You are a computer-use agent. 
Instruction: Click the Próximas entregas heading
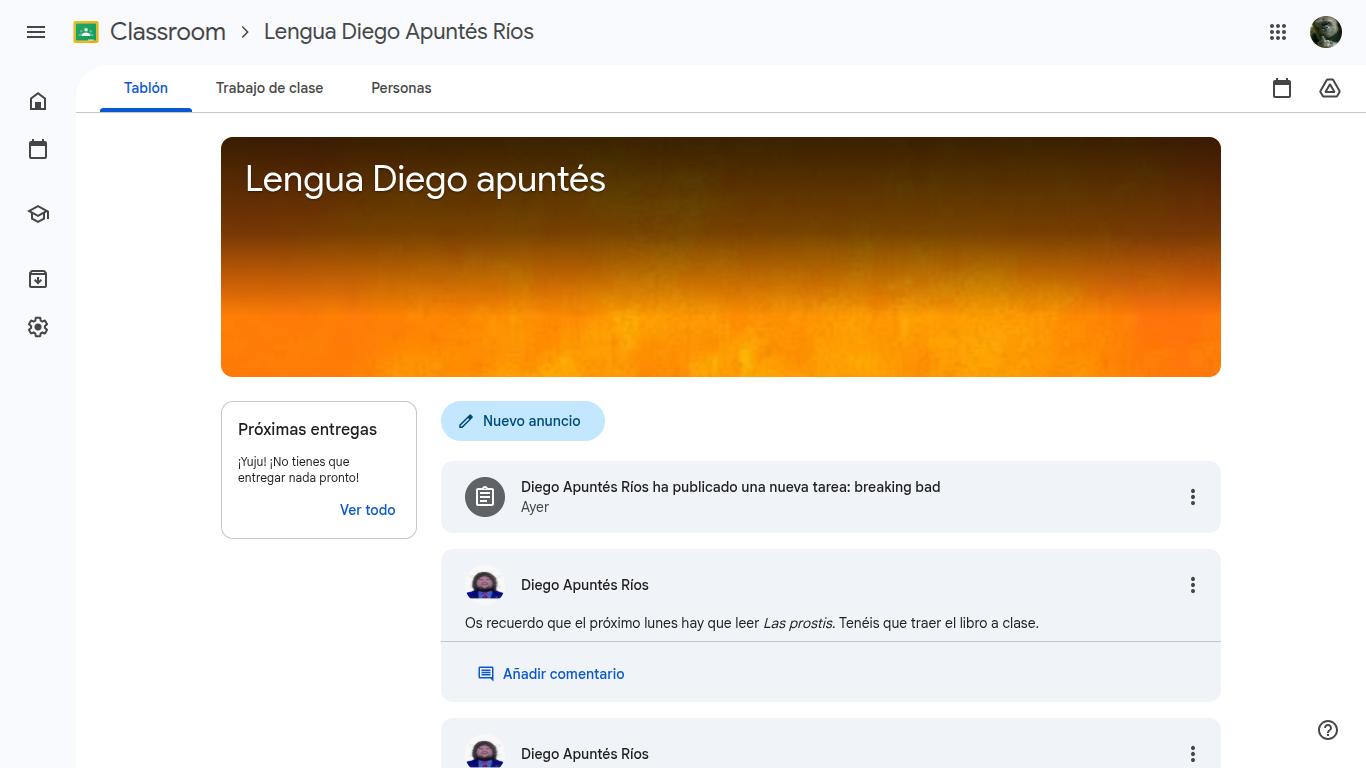308,430
